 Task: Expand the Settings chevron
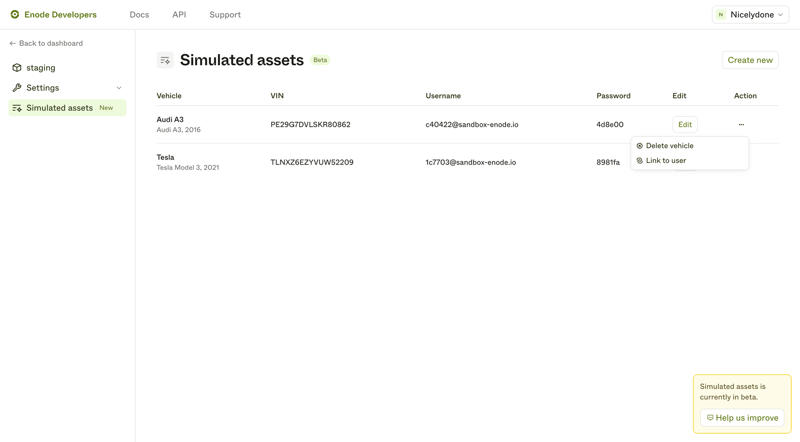pos(119,88)
